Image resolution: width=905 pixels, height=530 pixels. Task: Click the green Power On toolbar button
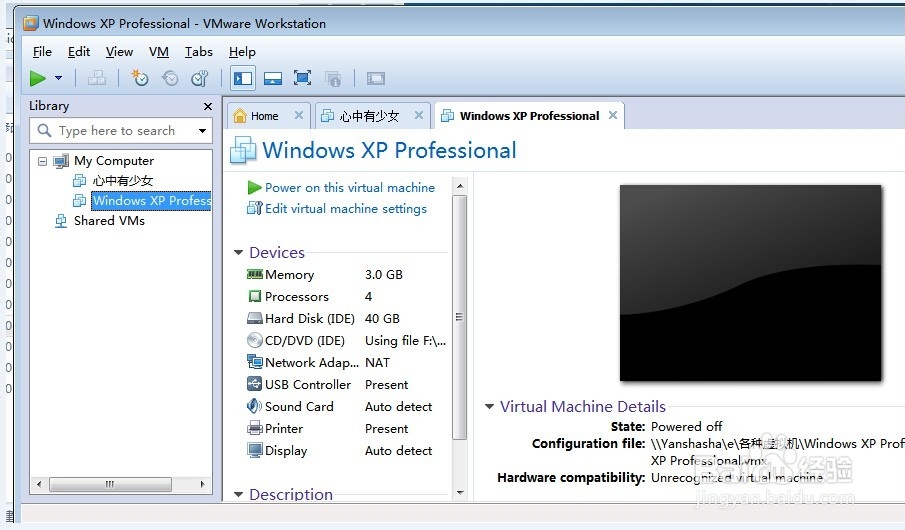coord(38,78)
